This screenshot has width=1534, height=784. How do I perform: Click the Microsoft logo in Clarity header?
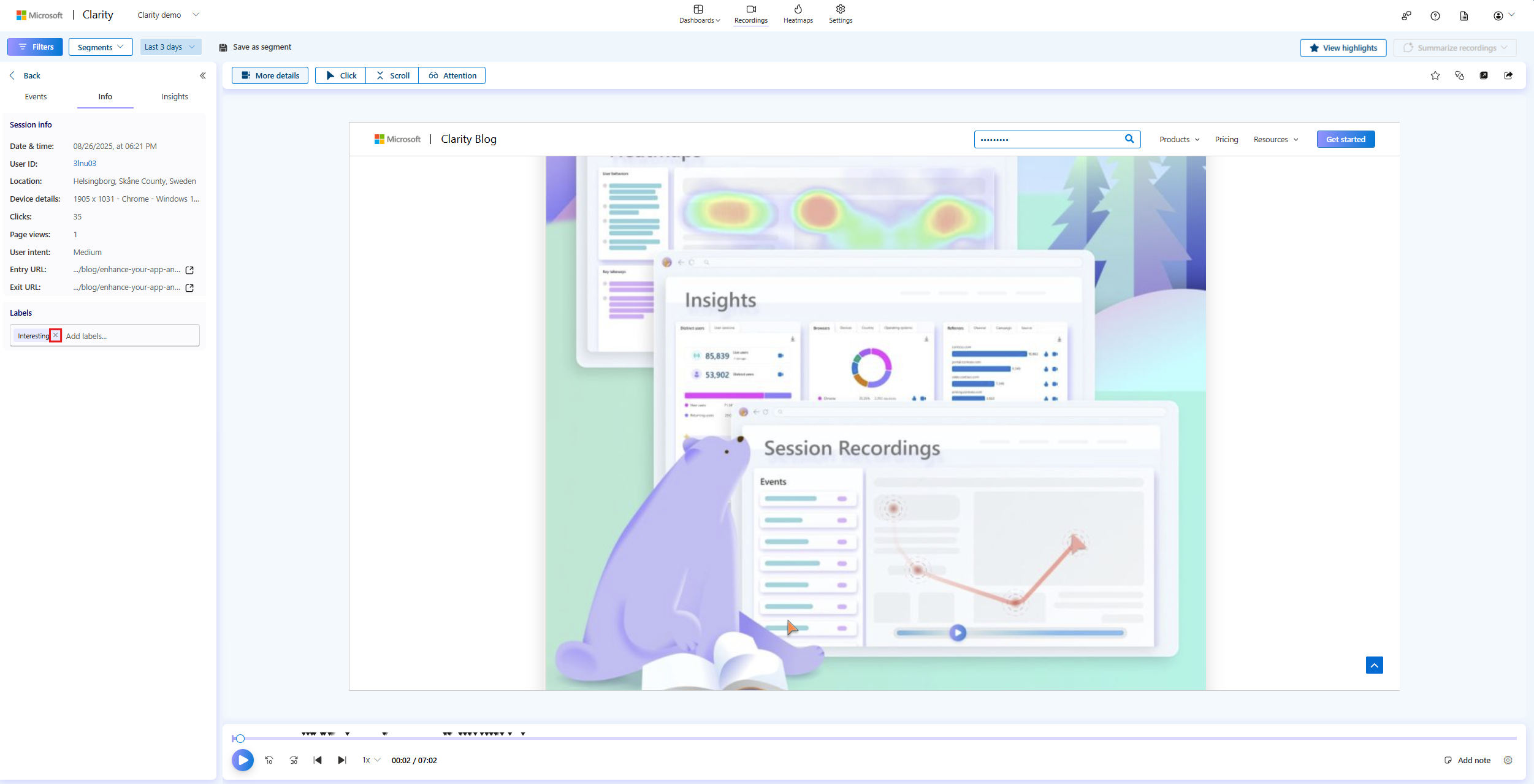[39, 15]
